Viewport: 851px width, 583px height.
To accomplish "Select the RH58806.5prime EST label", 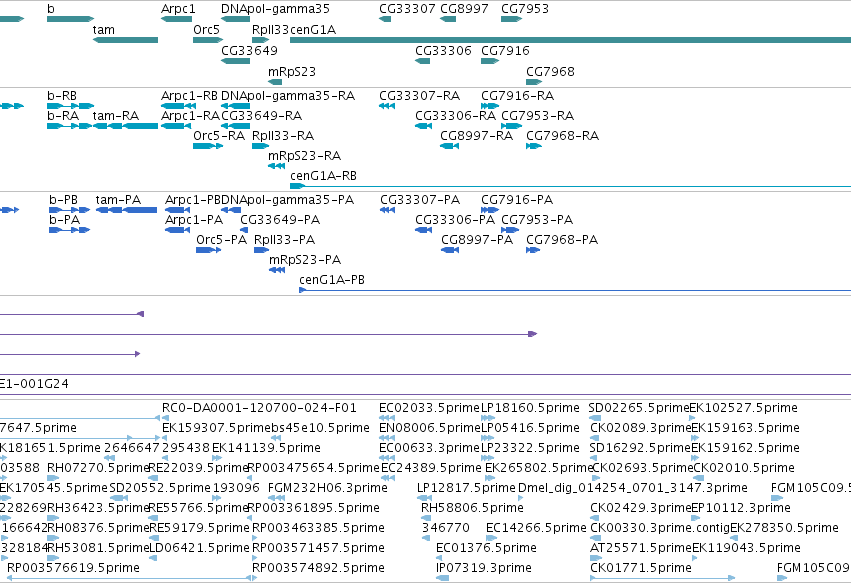I will (472, 508).
